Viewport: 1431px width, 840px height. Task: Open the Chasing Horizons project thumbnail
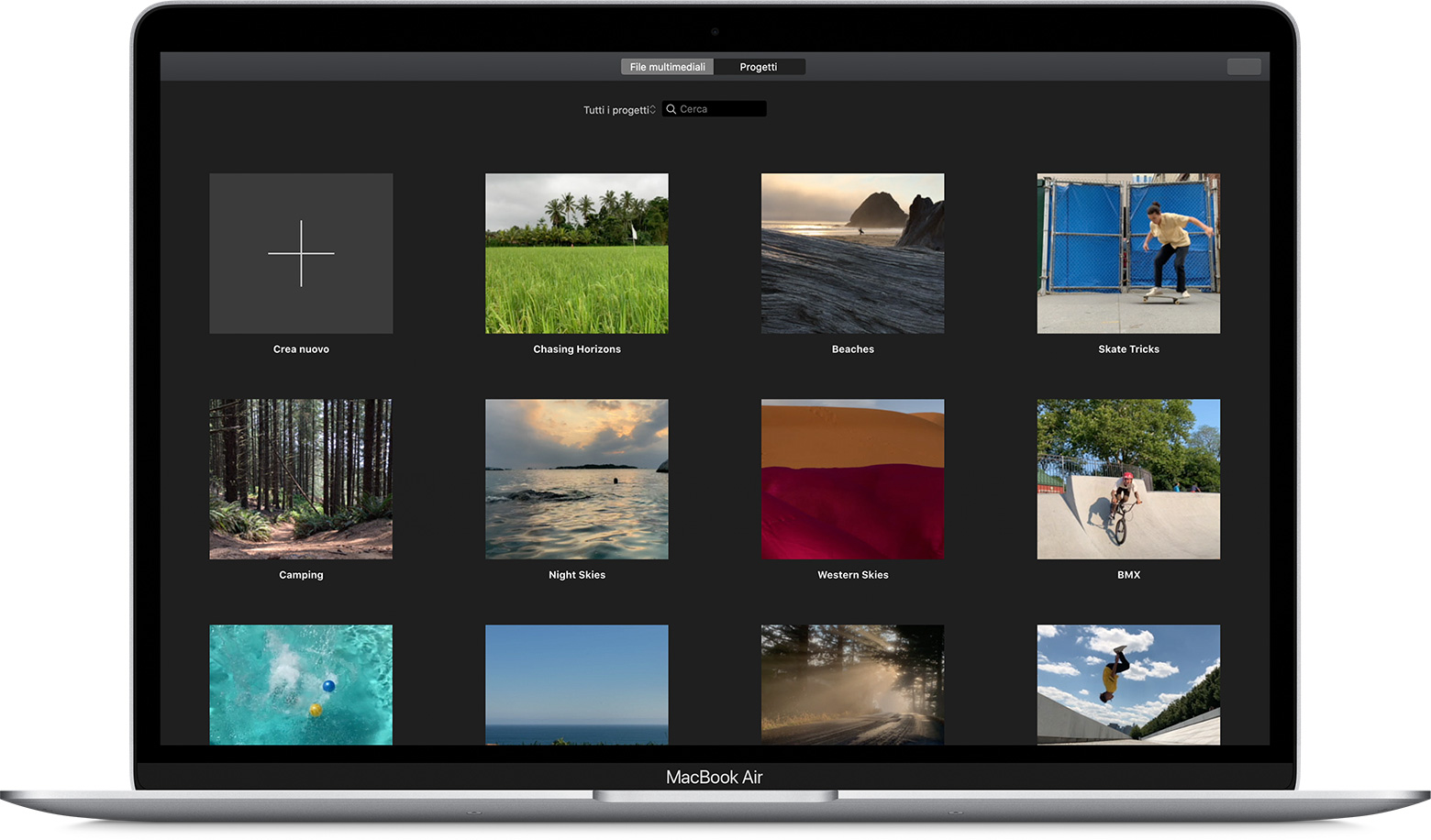[x=577, y=253]
